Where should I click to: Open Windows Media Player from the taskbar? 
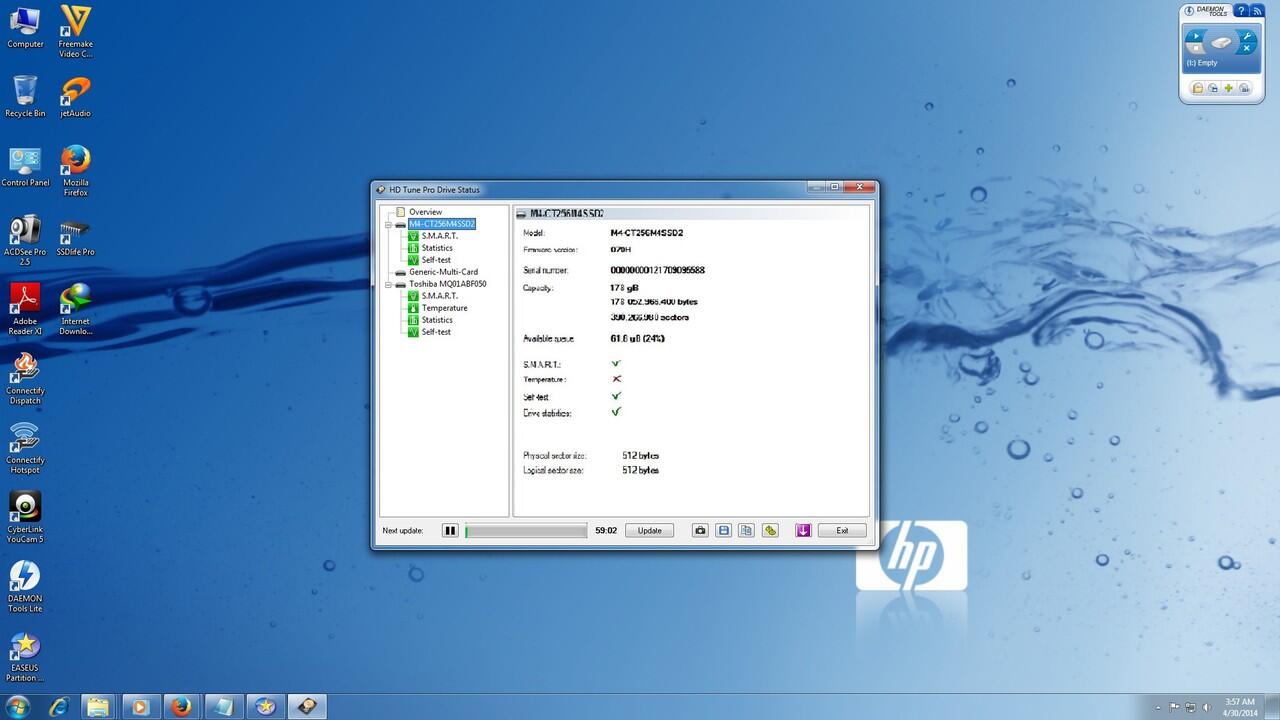click(141, 706)
